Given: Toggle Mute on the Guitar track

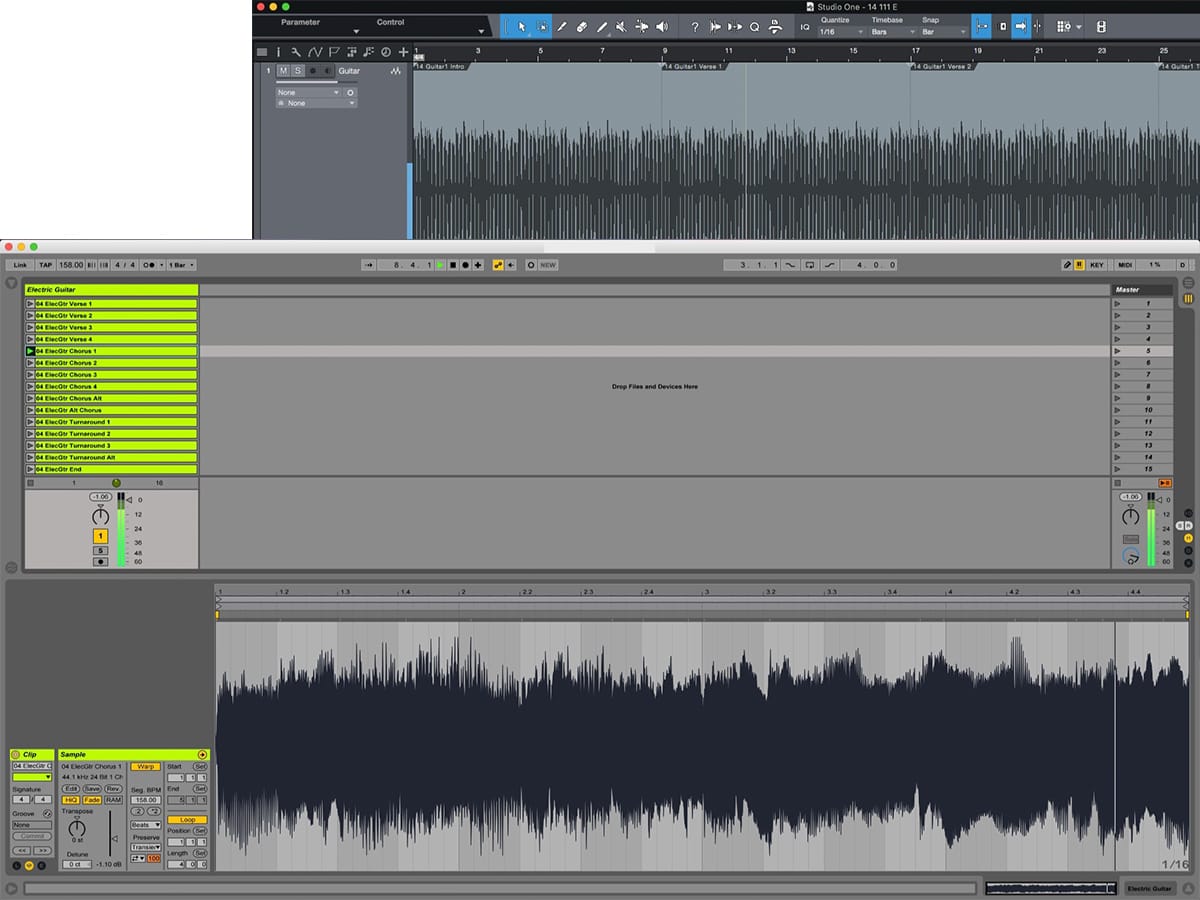Looking at the screenshot, I should pos(283,71).
